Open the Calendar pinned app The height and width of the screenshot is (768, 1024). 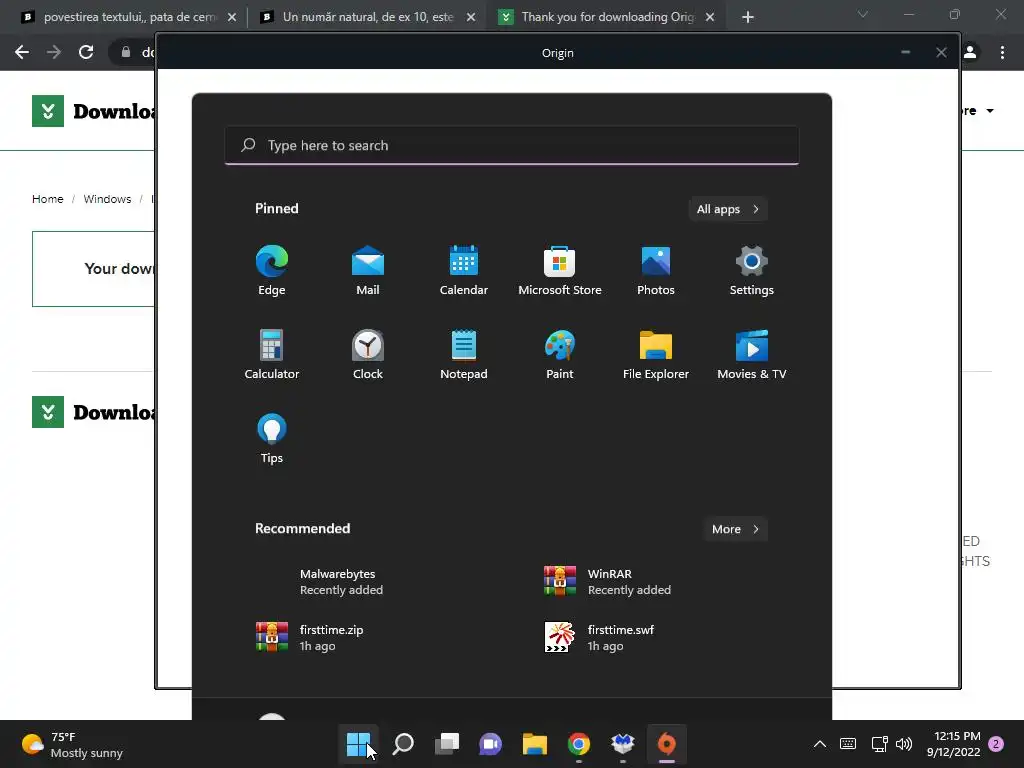[464, 271]
